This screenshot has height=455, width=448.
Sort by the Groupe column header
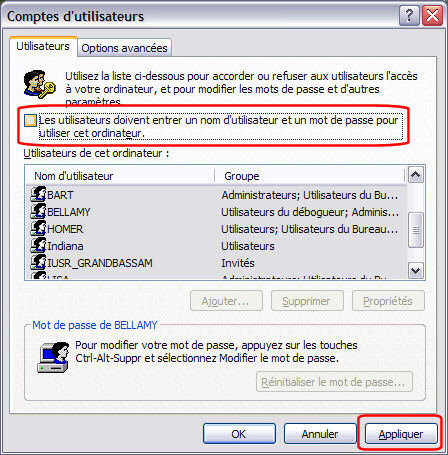(310, 176)
